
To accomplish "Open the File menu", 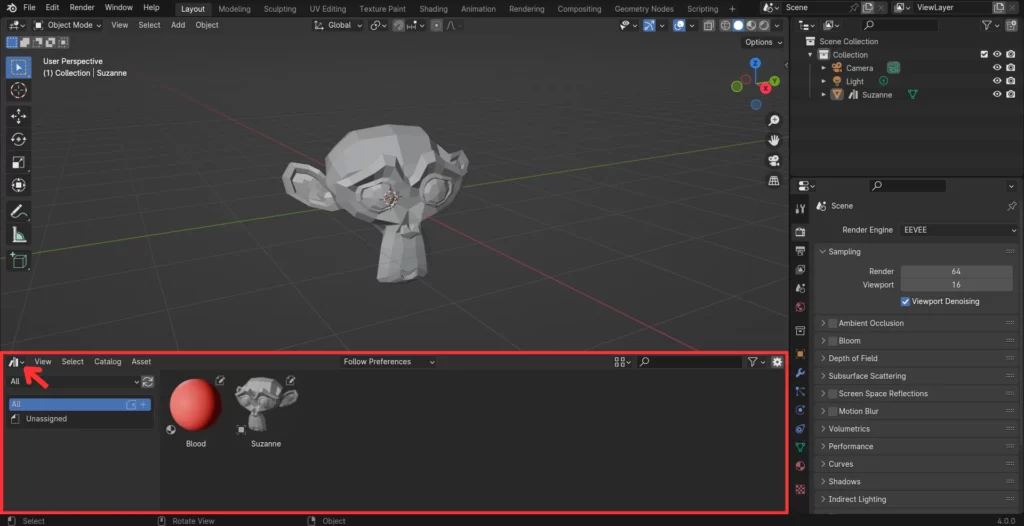I will coord(29,8).
